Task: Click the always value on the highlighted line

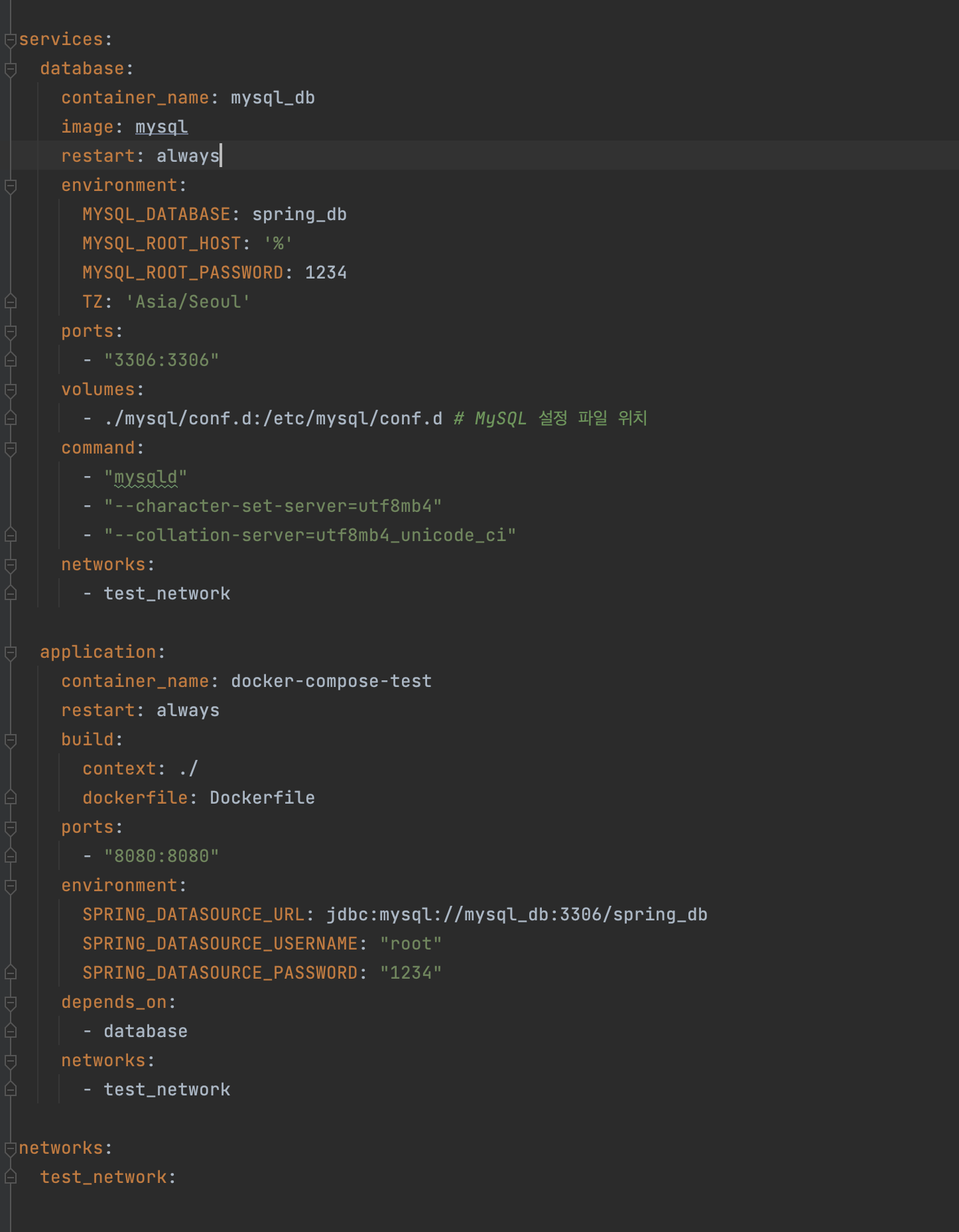Action: 188,156
